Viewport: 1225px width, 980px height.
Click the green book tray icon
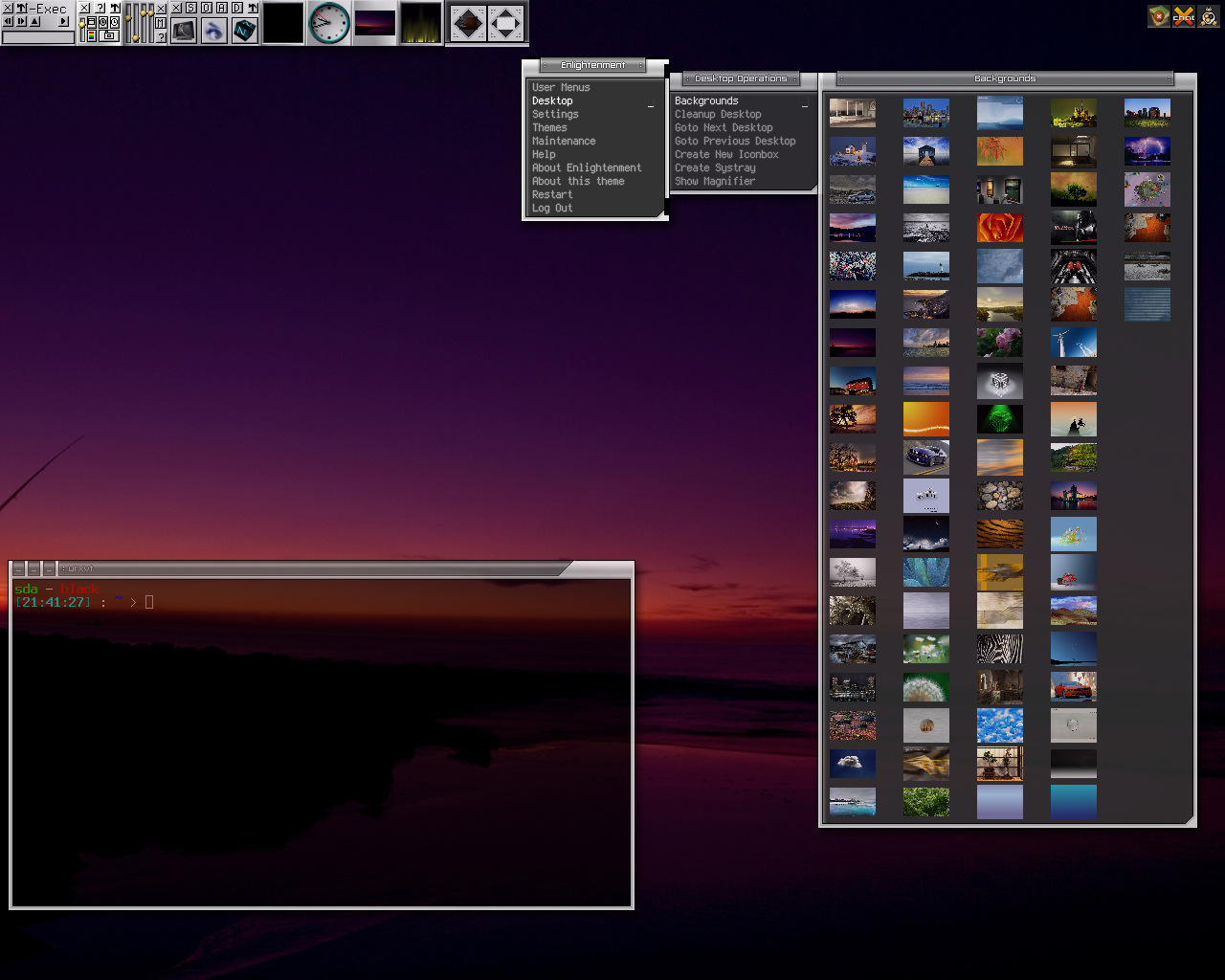click(x=1159, y=15)
